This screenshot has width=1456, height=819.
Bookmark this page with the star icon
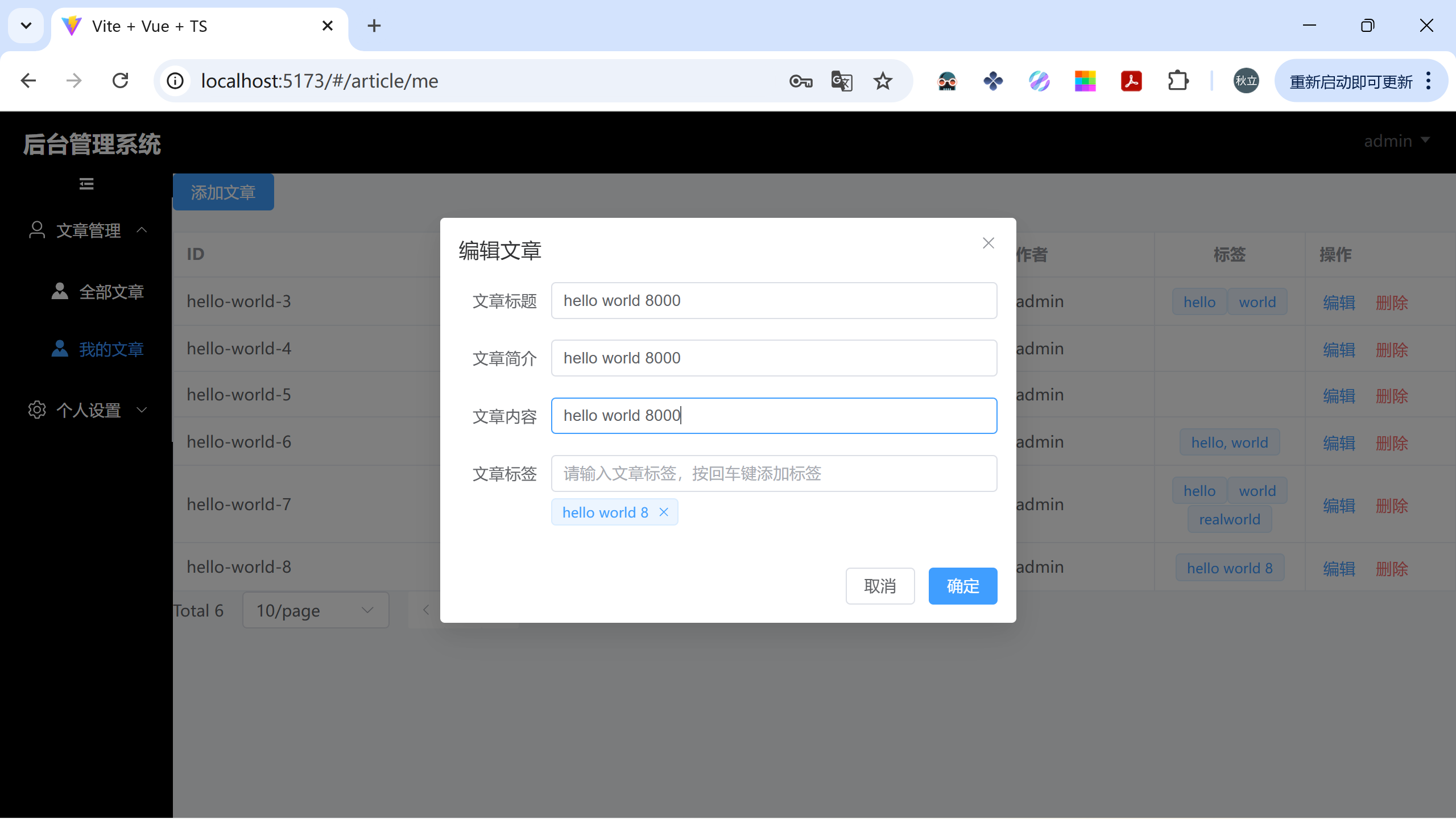point(883,81)
